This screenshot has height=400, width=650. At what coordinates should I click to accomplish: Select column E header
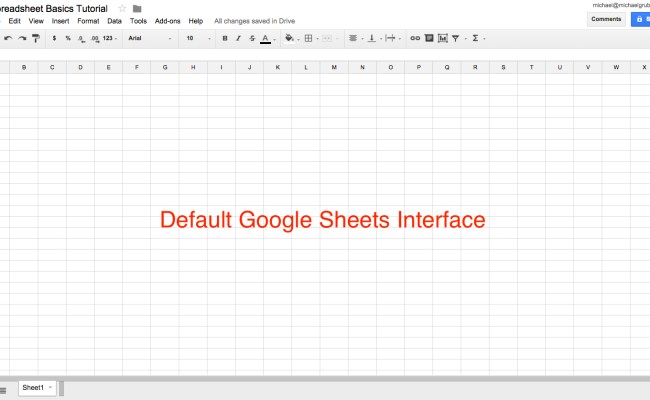point(109,67)
